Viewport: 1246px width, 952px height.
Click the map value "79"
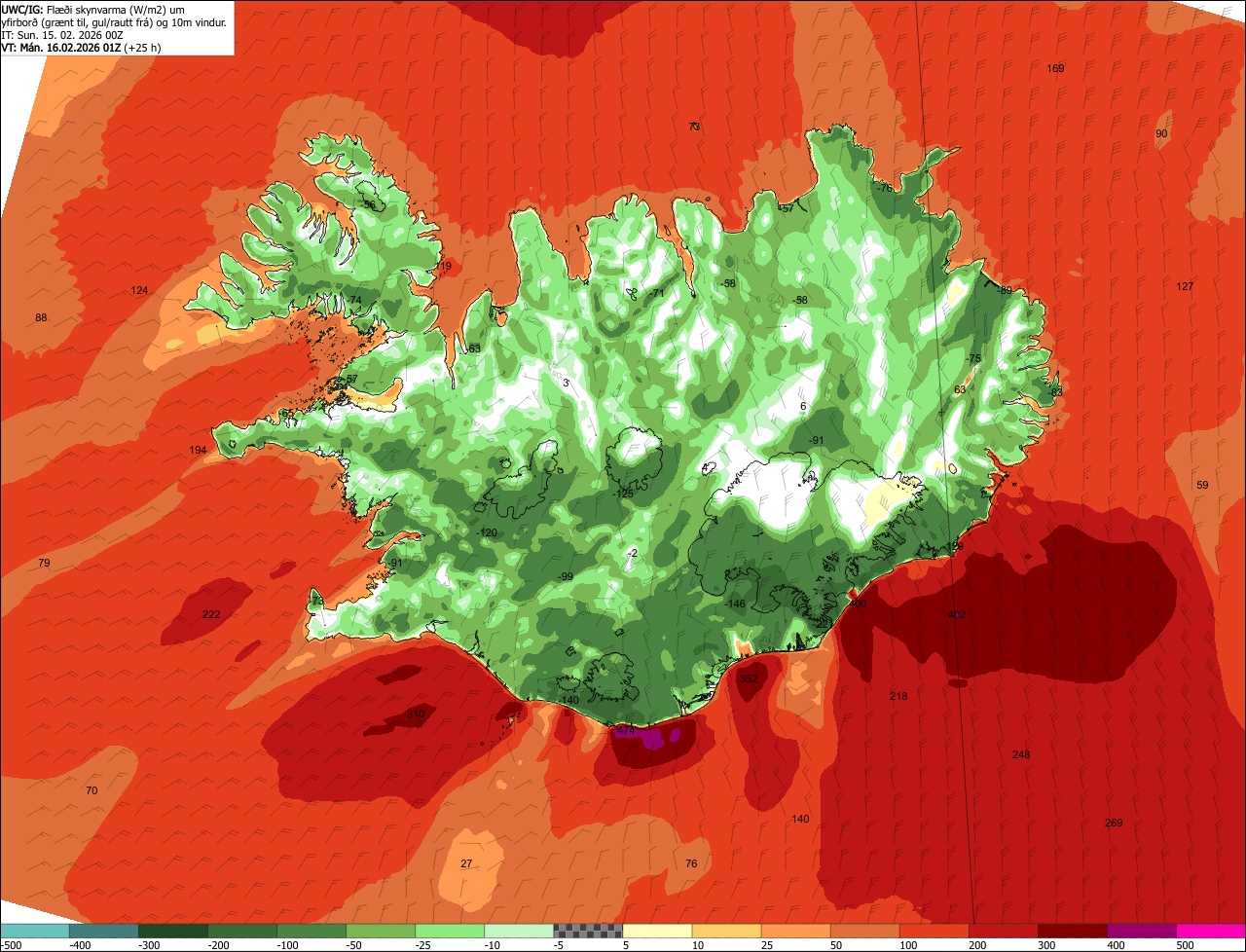coord(44,563)
